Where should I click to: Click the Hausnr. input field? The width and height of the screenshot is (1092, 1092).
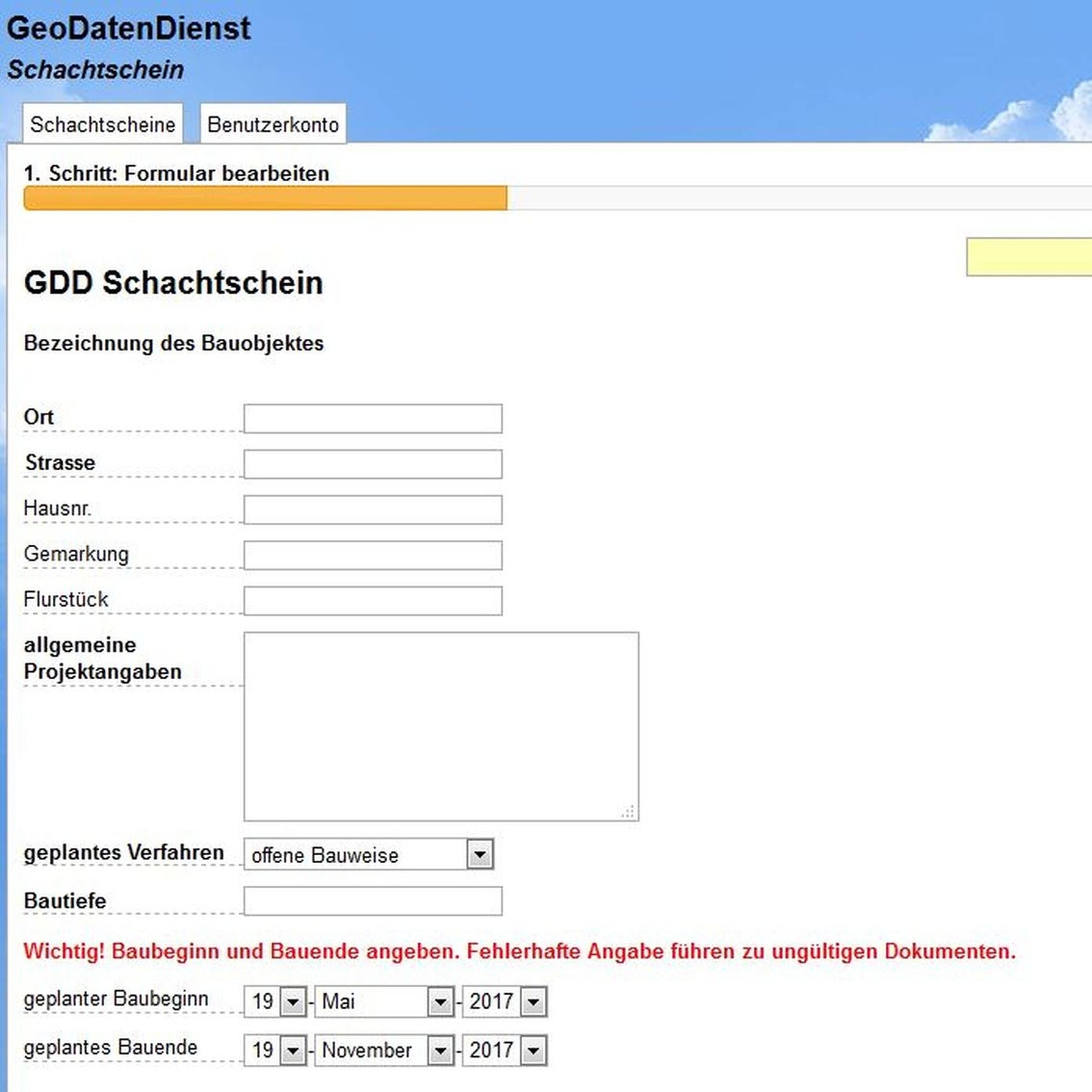tap(372, 509)
